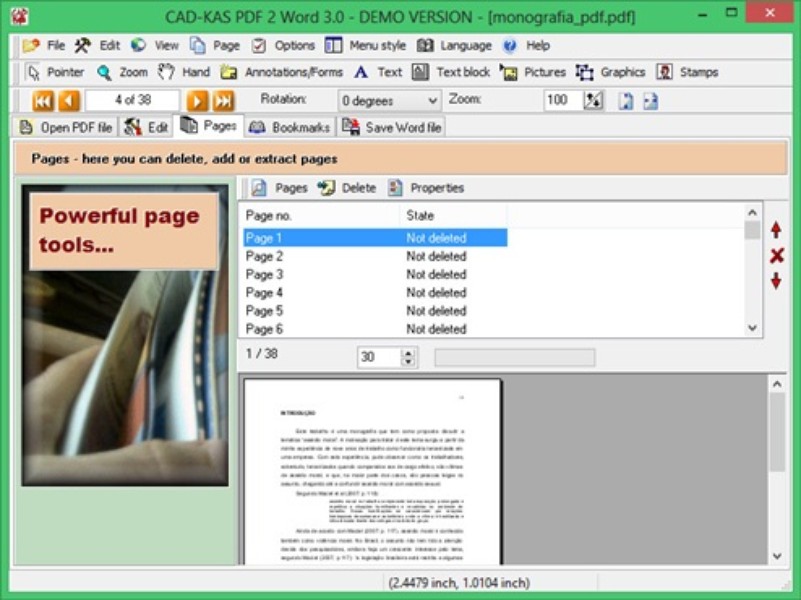Jump to the first page
Image resolution: width=801 pixels, height=600 pixels.
point(41,99)
